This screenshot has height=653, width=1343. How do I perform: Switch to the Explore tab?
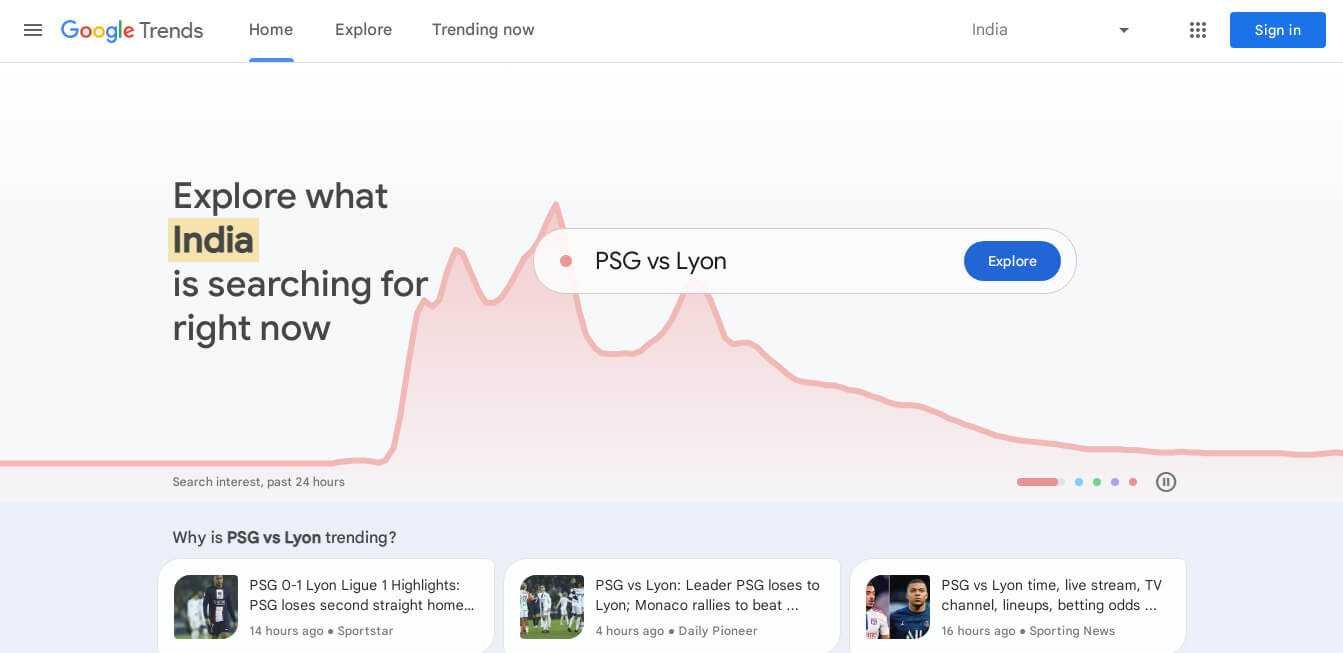tap(363, 30)
